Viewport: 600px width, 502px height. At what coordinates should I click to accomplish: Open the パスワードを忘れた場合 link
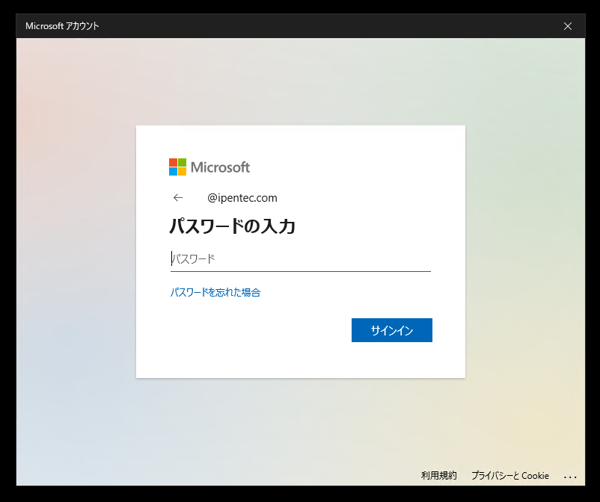[x=215, y=292]
